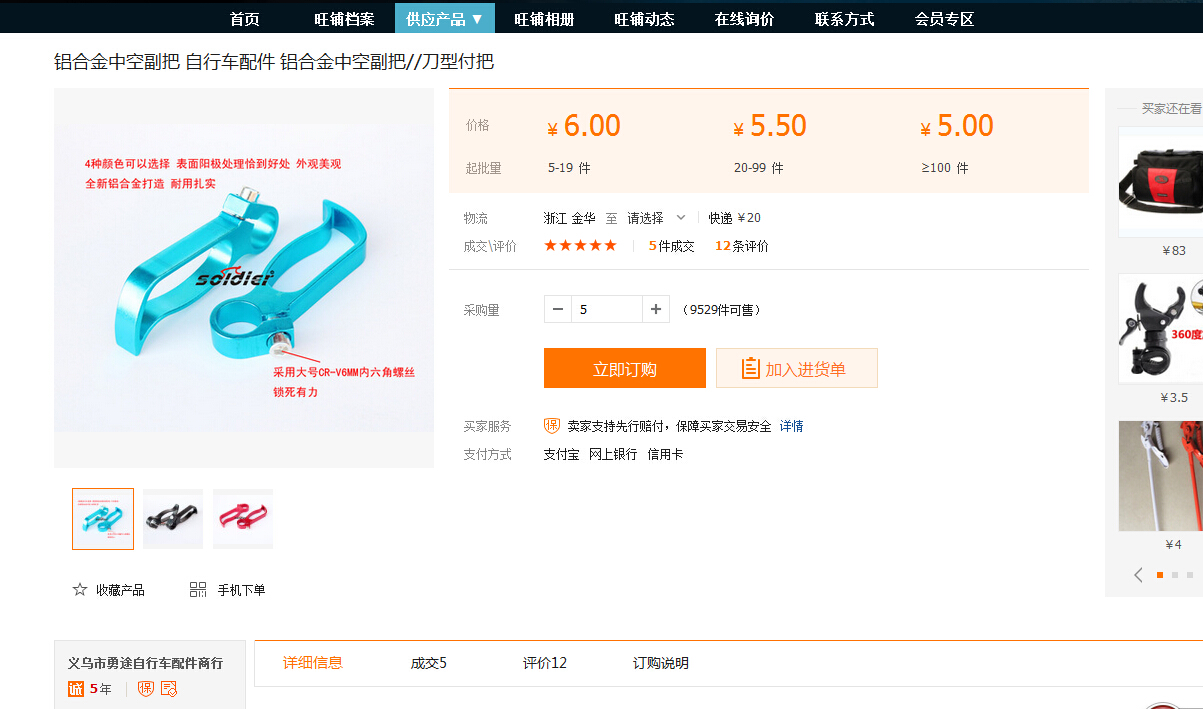Click the five-star rating icons

coord(580,246)
